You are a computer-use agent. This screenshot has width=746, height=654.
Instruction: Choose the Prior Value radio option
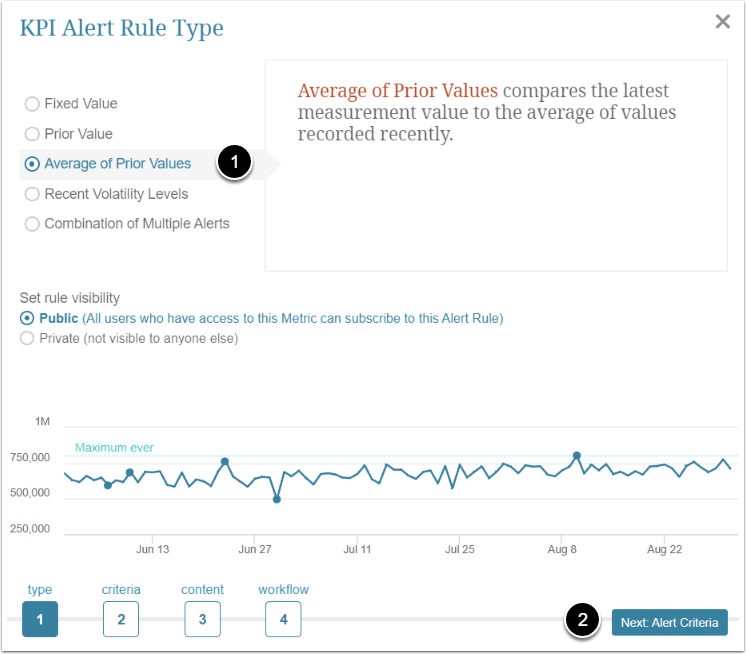coord(33,134)
